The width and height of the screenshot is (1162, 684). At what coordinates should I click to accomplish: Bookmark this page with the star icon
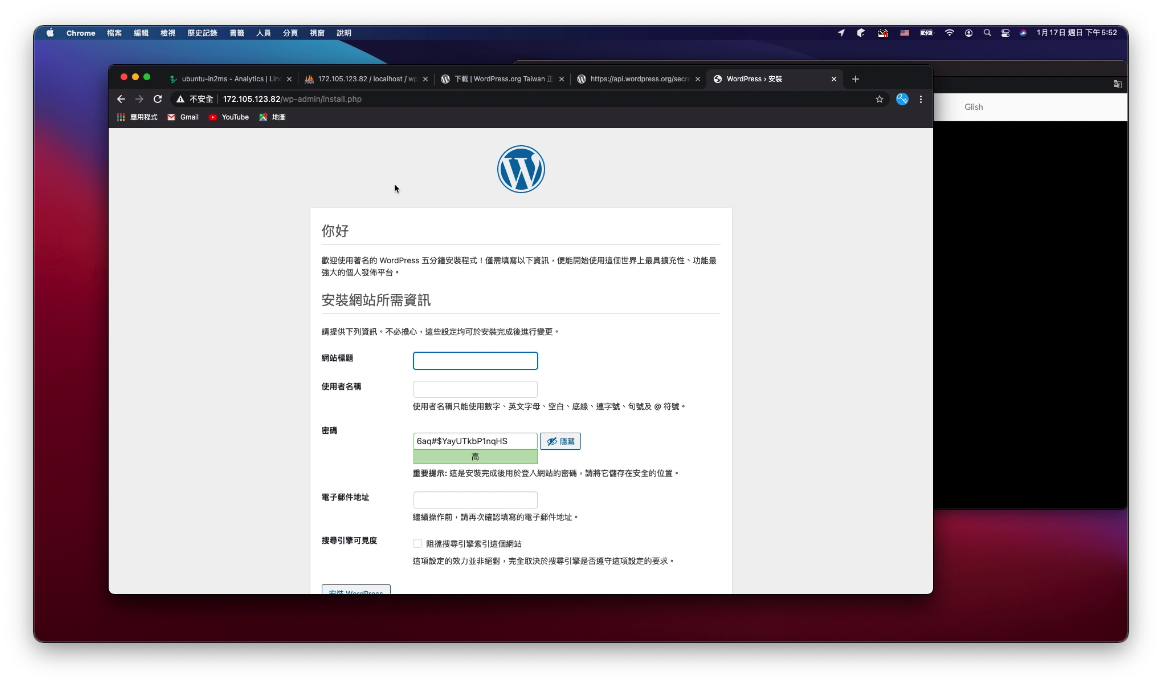pyautogui.click(x=880, y=99)
